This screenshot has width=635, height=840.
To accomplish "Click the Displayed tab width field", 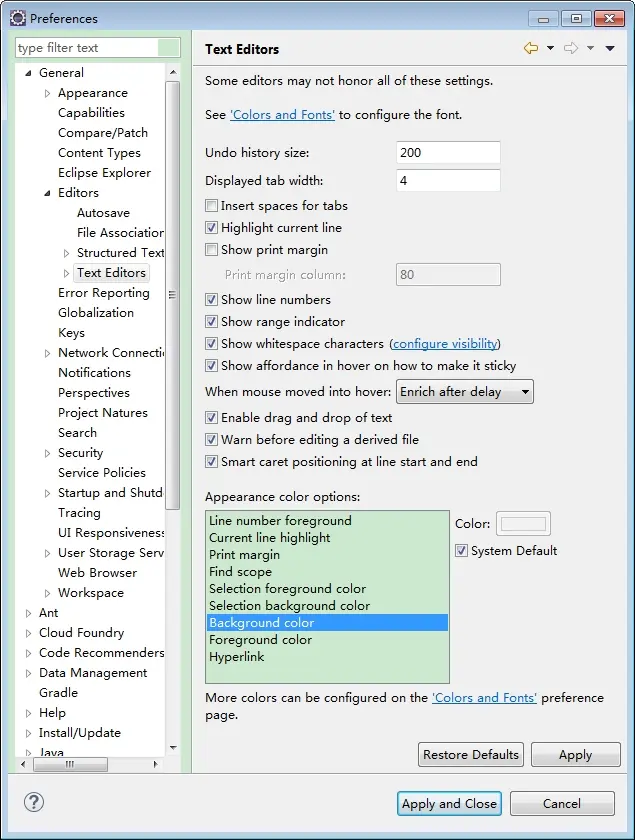I will pos(448,181).
